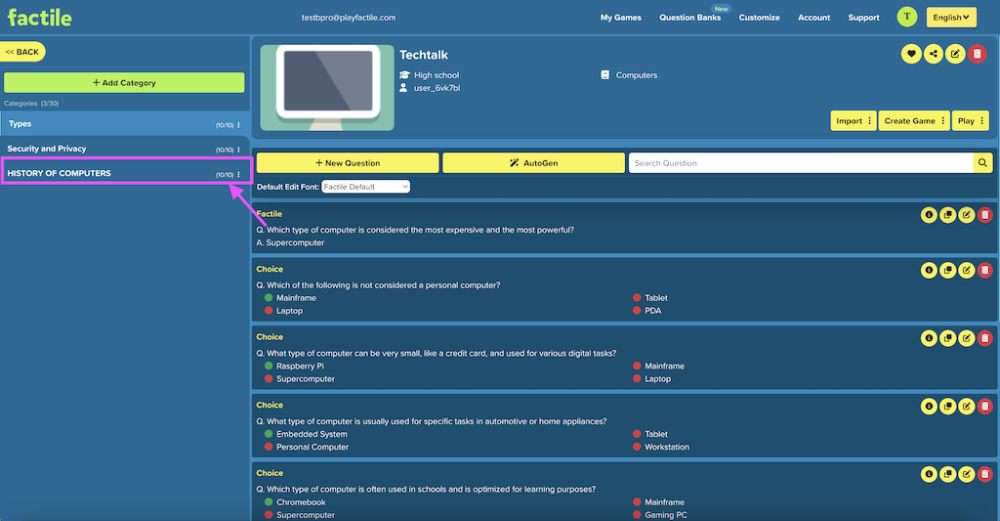Open point value icon for Chromebook question

[x=929, y=474]
